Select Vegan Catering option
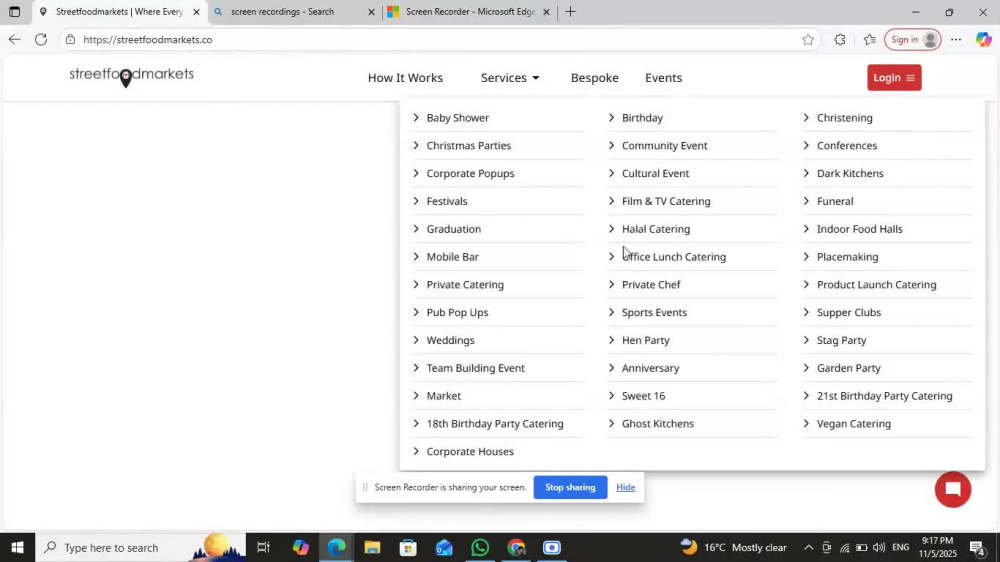1000x562 pixels. click(853, 424)
